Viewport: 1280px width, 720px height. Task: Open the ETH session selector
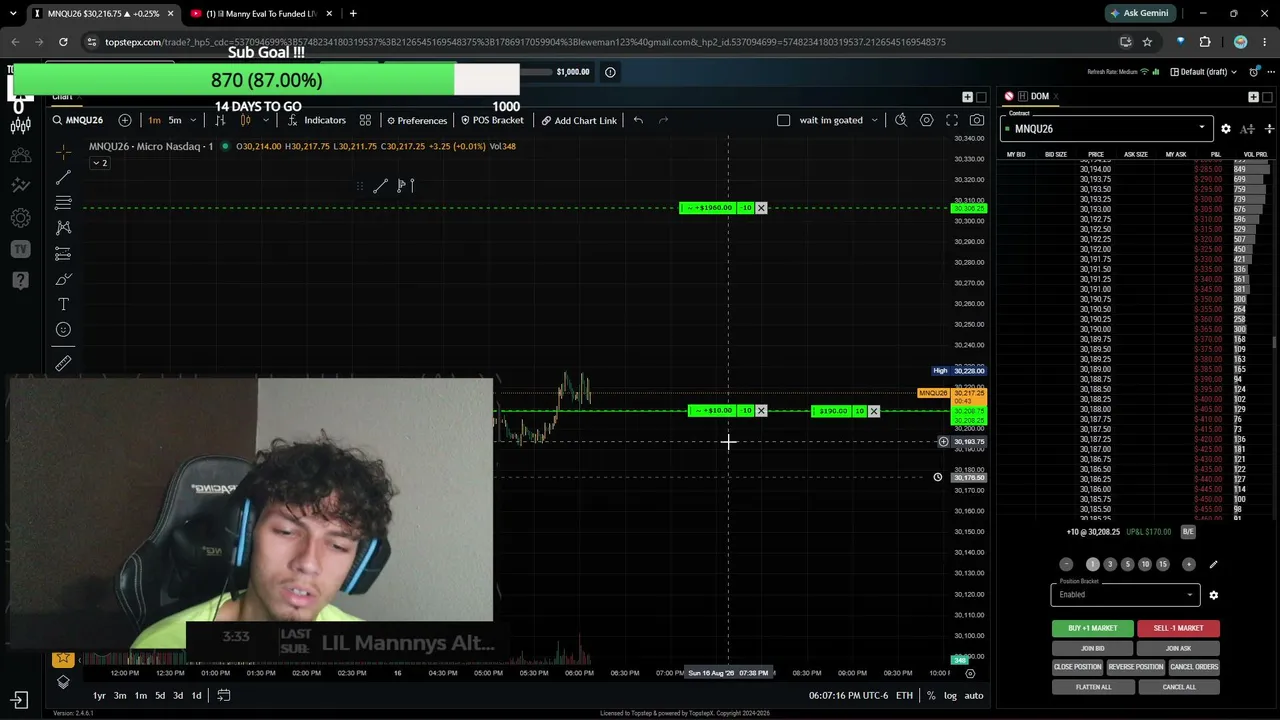click(x=904, y=695)
